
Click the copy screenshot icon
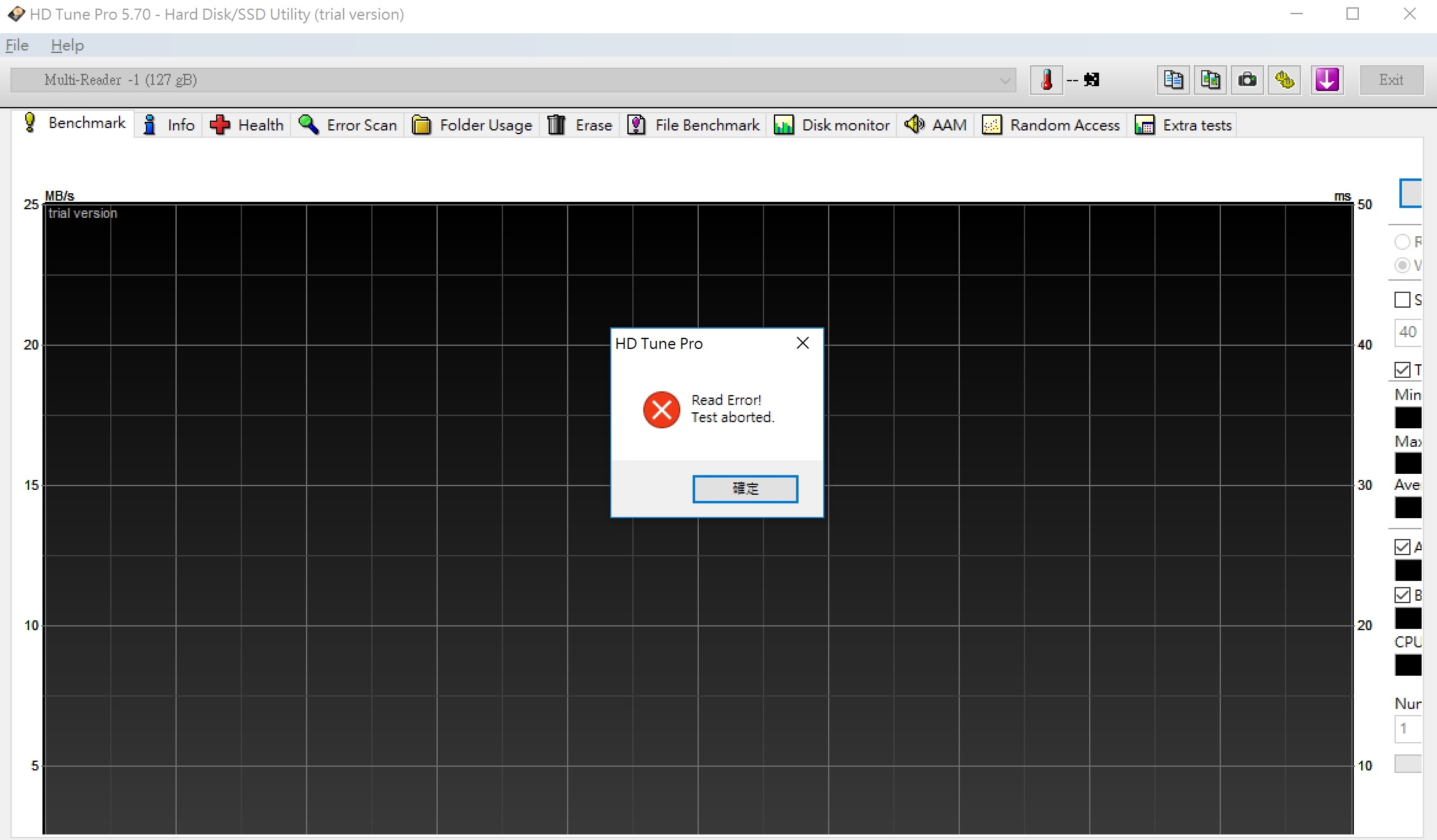coord(1210,80)
